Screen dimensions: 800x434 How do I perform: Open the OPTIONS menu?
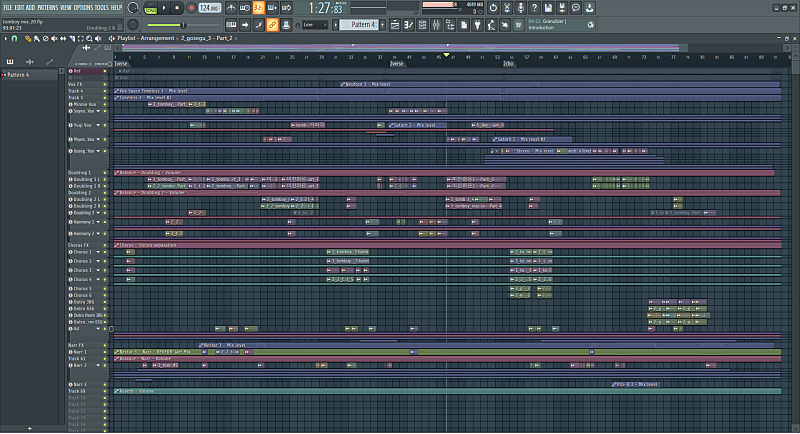[84, 8]
